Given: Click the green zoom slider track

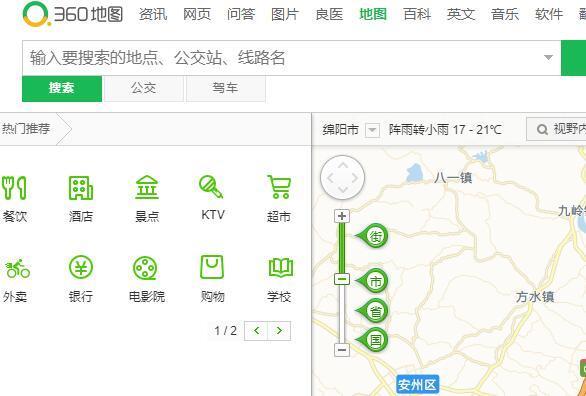Looking at the screenshot, I should click(x=342, y=248).
